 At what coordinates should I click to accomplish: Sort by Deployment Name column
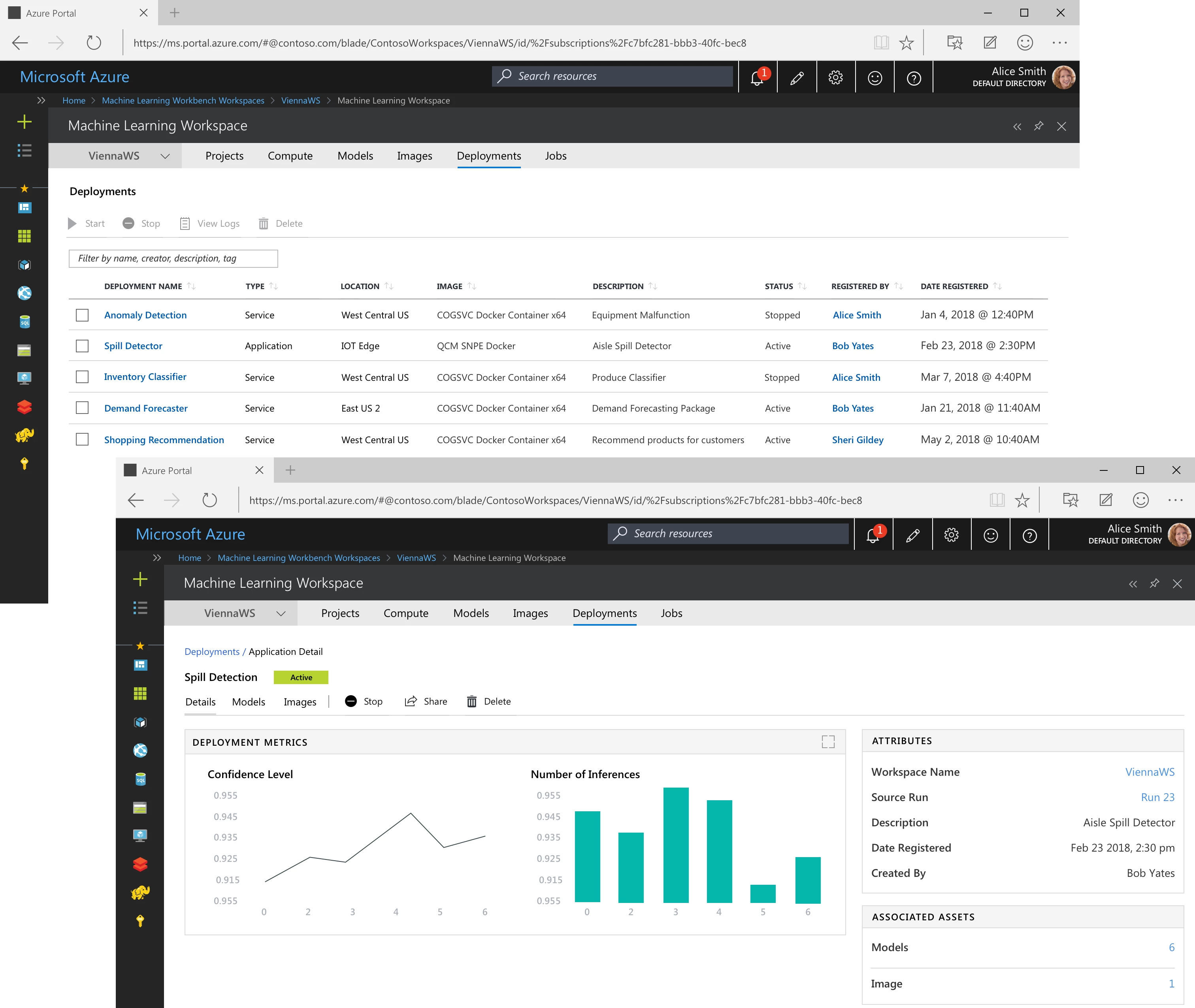tap(191, 286)
